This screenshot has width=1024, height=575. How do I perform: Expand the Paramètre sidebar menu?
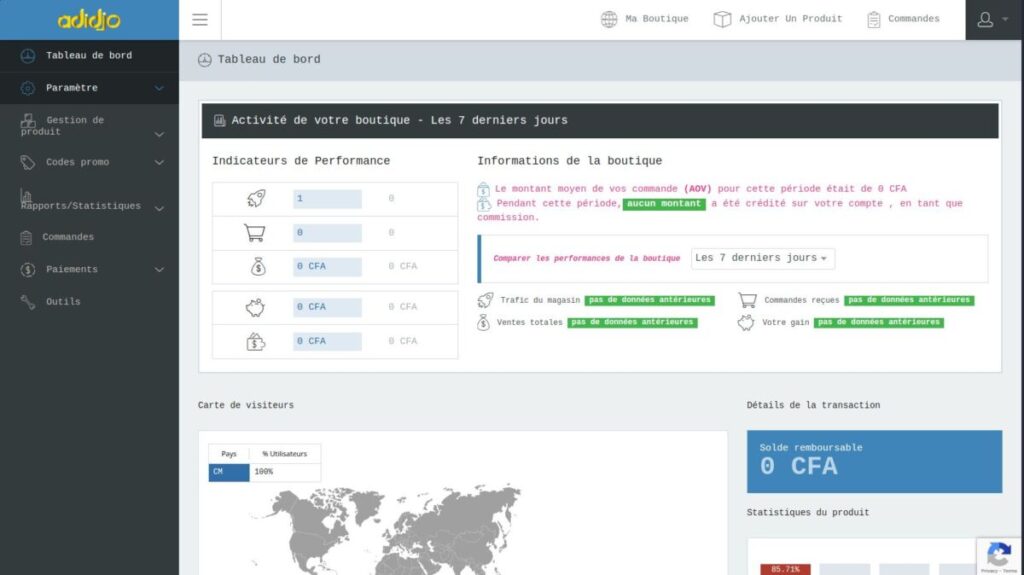(x=88, y=88)
